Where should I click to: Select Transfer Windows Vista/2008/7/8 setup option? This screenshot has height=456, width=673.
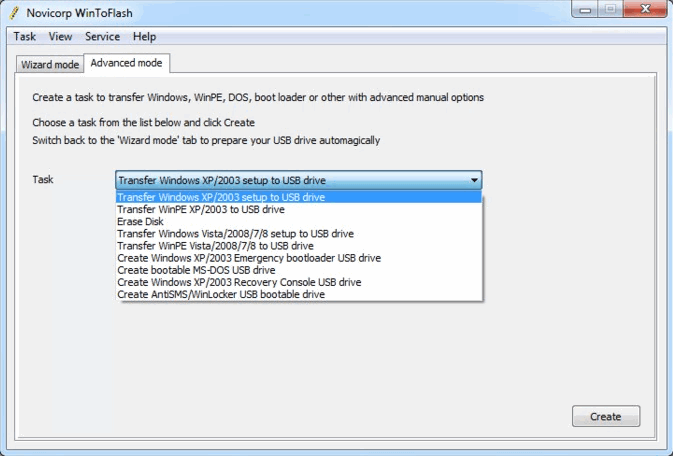click(235, 234)
